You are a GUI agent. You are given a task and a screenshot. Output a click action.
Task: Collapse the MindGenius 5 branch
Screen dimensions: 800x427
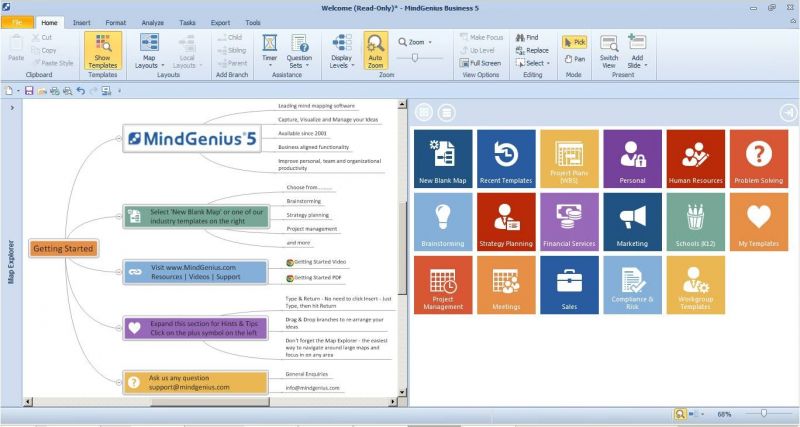[118, 138]
